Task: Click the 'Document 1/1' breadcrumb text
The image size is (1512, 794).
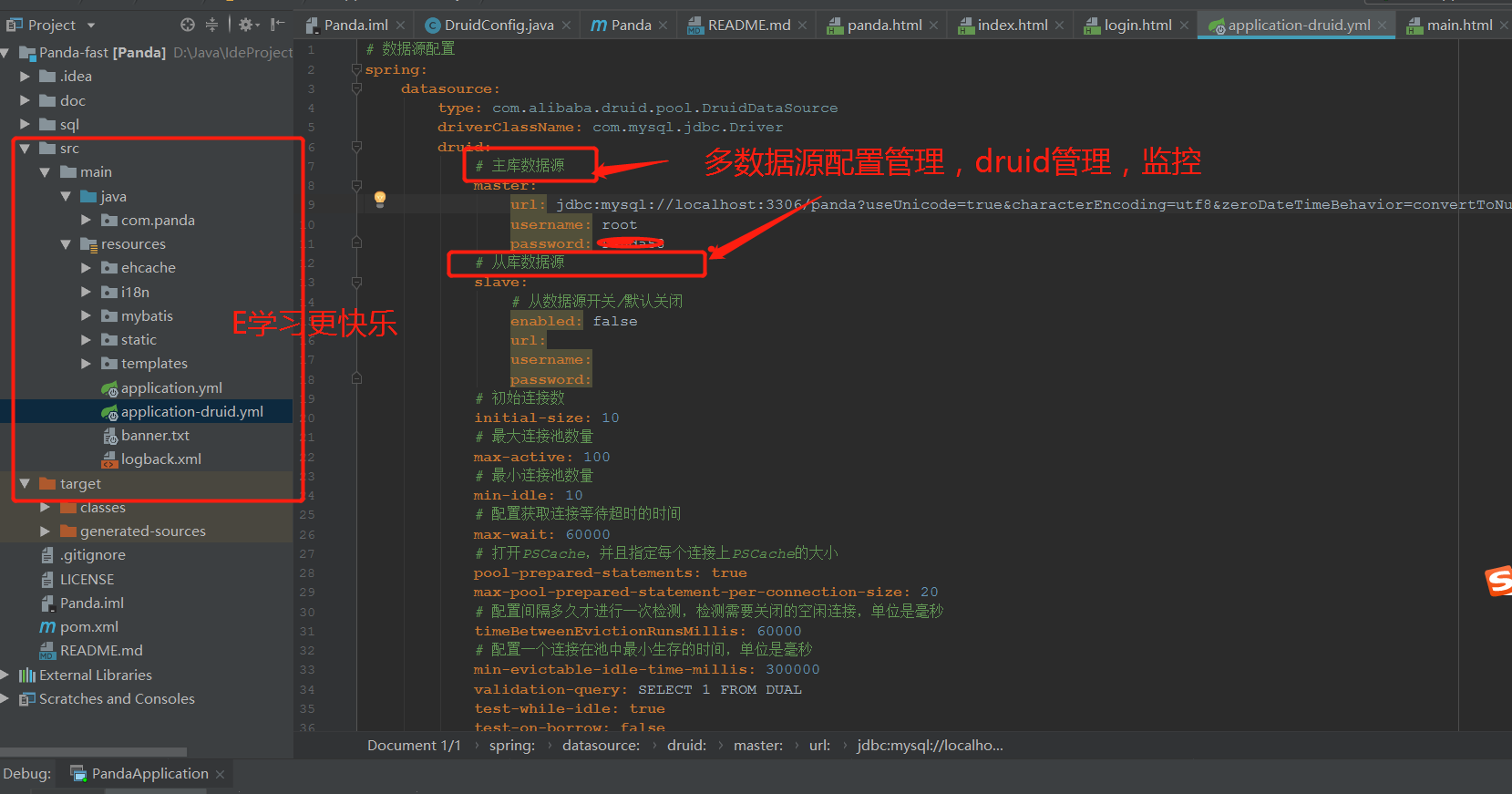Action: [414, 746]
